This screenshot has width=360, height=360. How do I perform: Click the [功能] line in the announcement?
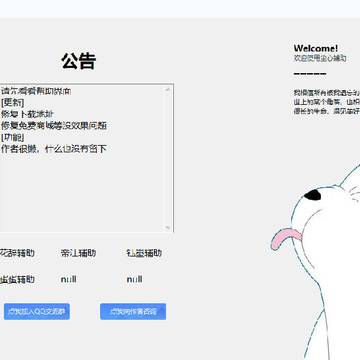click(x=12, y=137)
